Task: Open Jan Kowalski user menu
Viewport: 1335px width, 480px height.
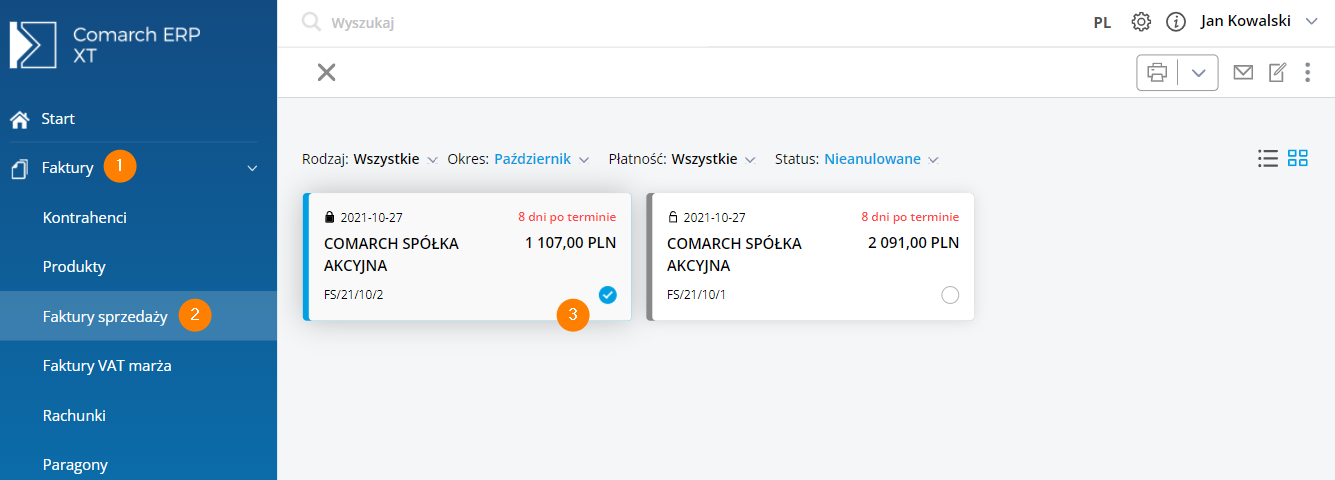Action: click(x=1259, y=21)
